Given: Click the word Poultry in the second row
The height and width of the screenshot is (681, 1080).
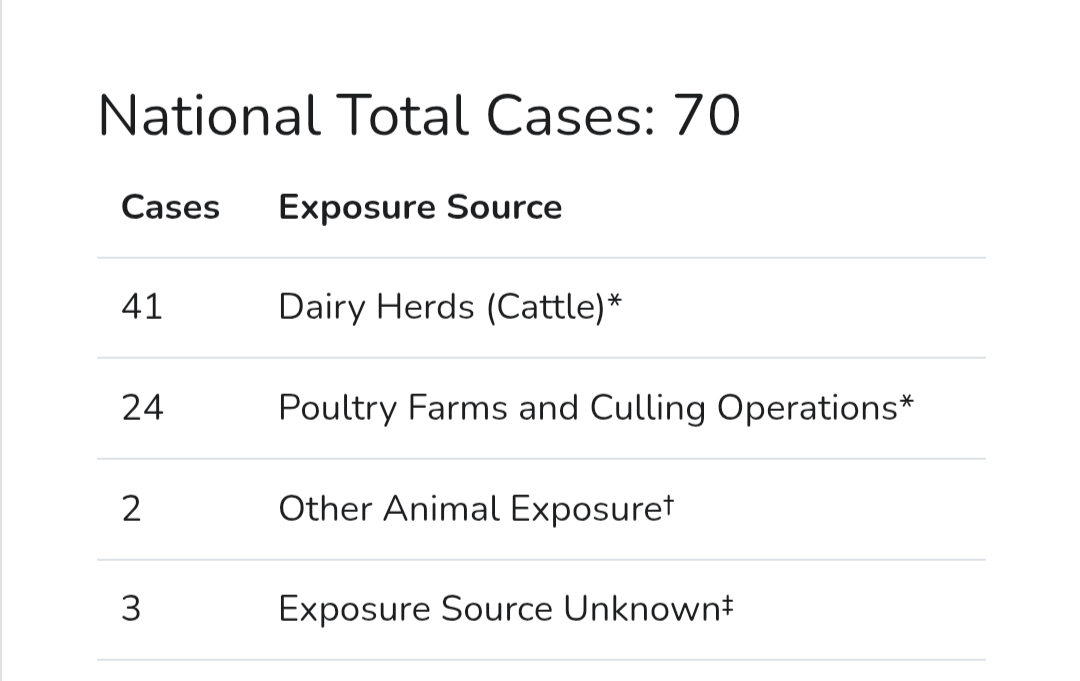Looking at the screenshot, I should point(338,408).
